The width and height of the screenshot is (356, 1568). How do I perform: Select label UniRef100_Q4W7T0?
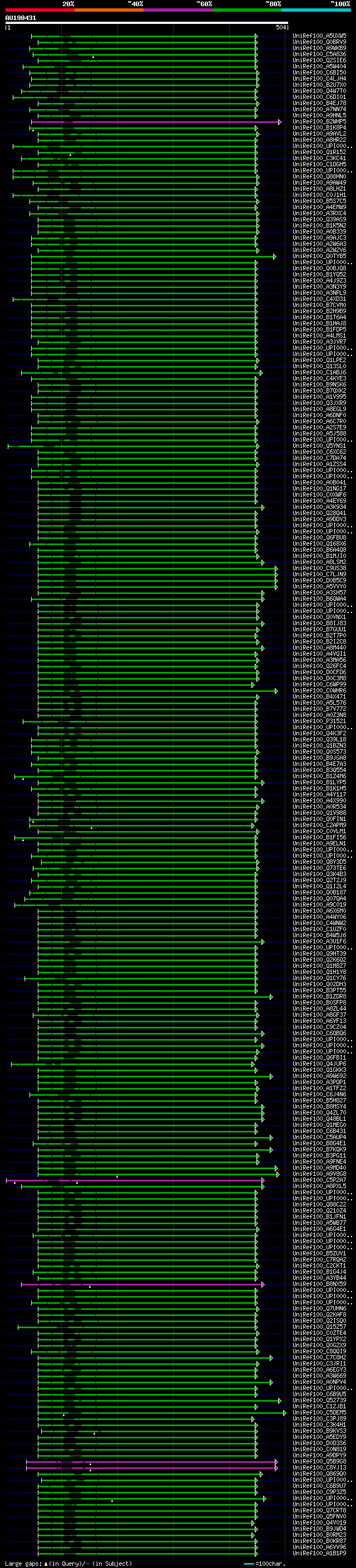pyautogui.click(x=319, y=91)
